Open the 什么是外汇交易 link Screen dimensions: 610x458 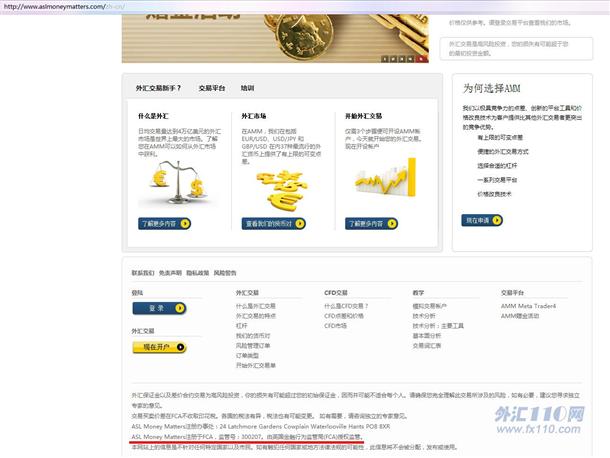[256, 306]
